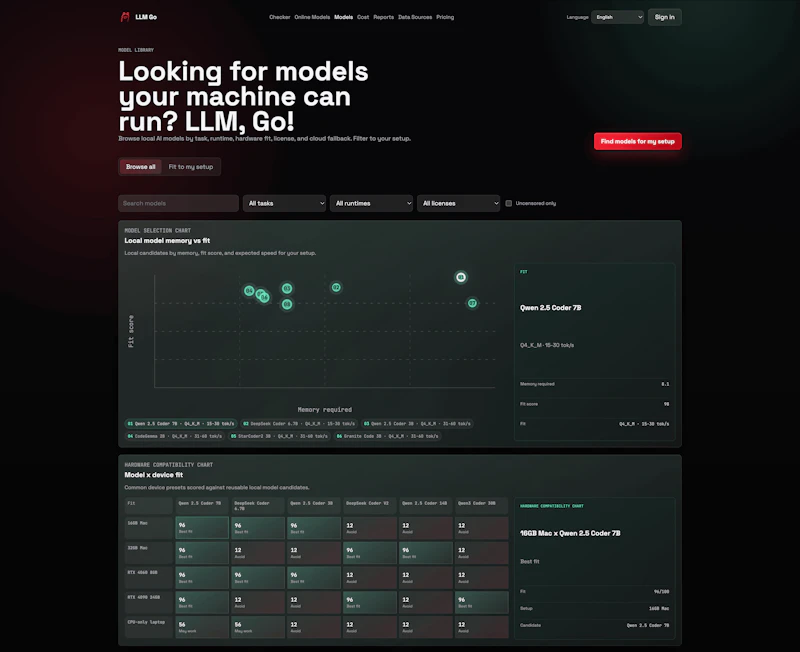
Task: Open the Language dropdown set to English
Action: (x=617, y=17)
